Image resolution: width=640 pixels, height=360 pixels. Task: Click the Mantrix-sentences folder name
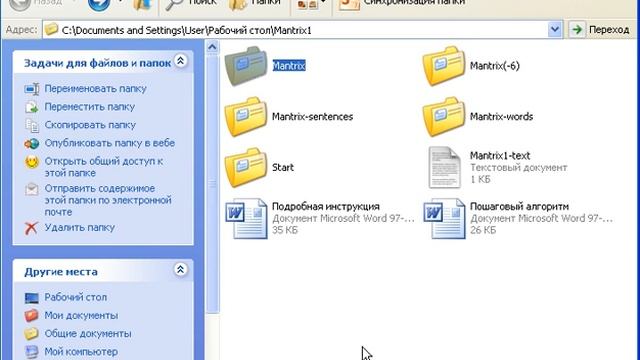pyautogui.click(x=313, y=117)
